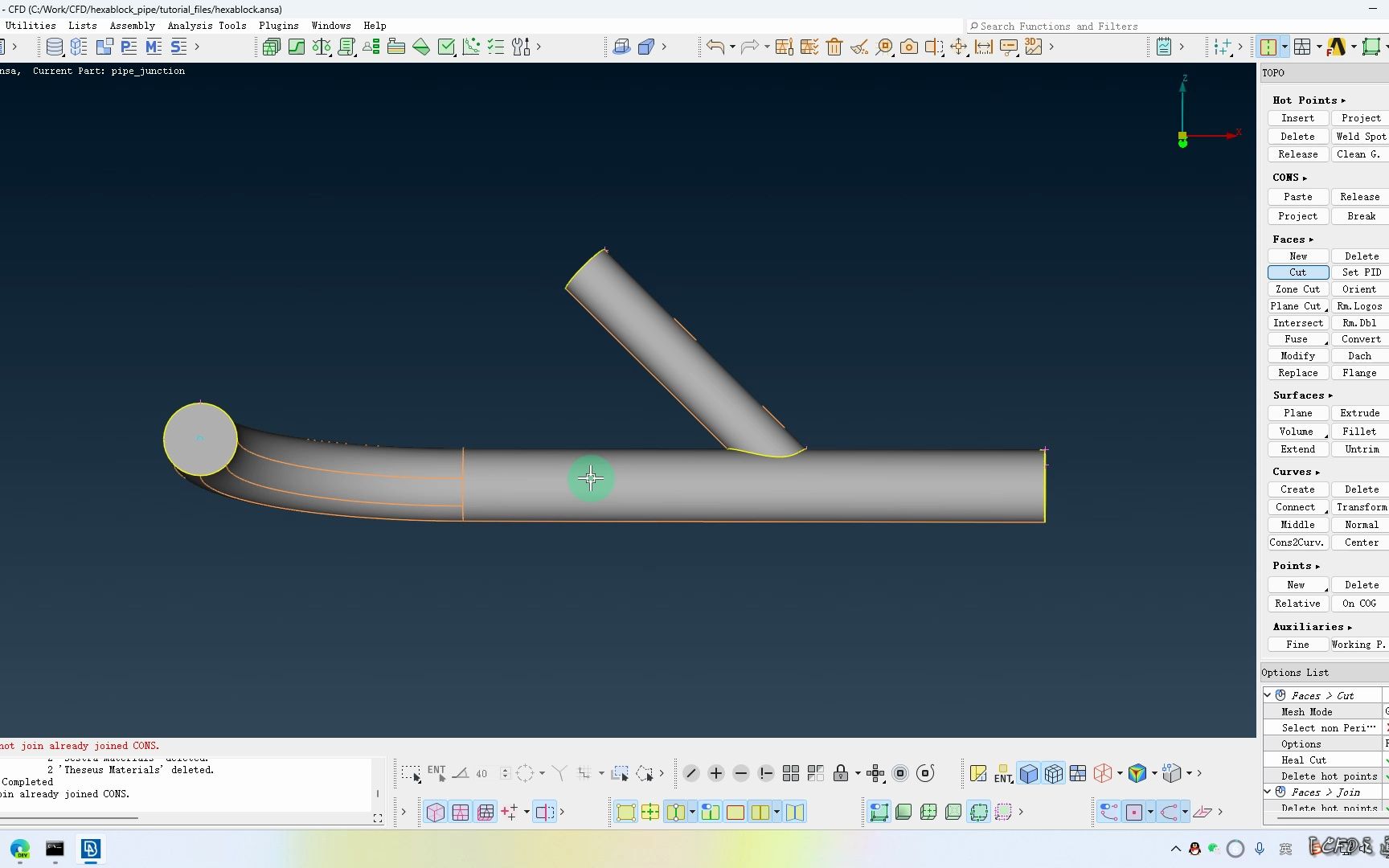Image resolution: width=1389 pixels, height=868 pixels.
Task: Click the checklist icon in toolbar
Action: tap(496, 47)
